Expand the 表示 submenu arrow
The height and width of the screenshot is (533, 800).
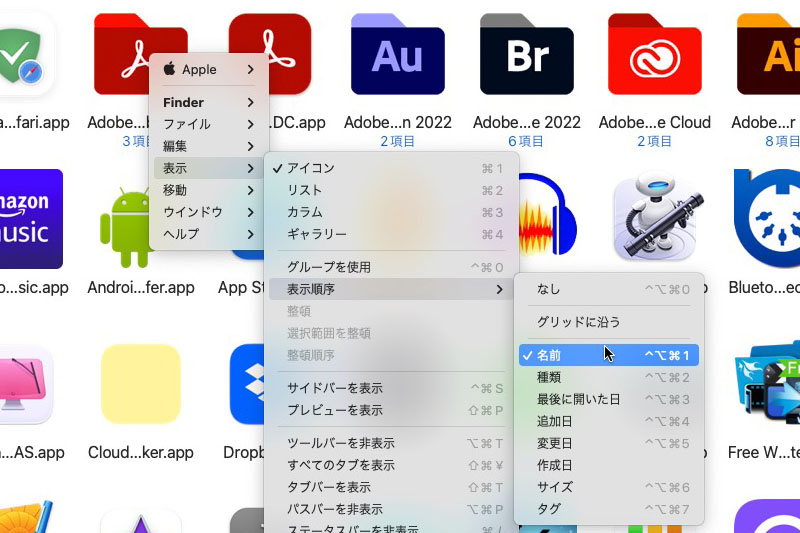pos(251,168)
